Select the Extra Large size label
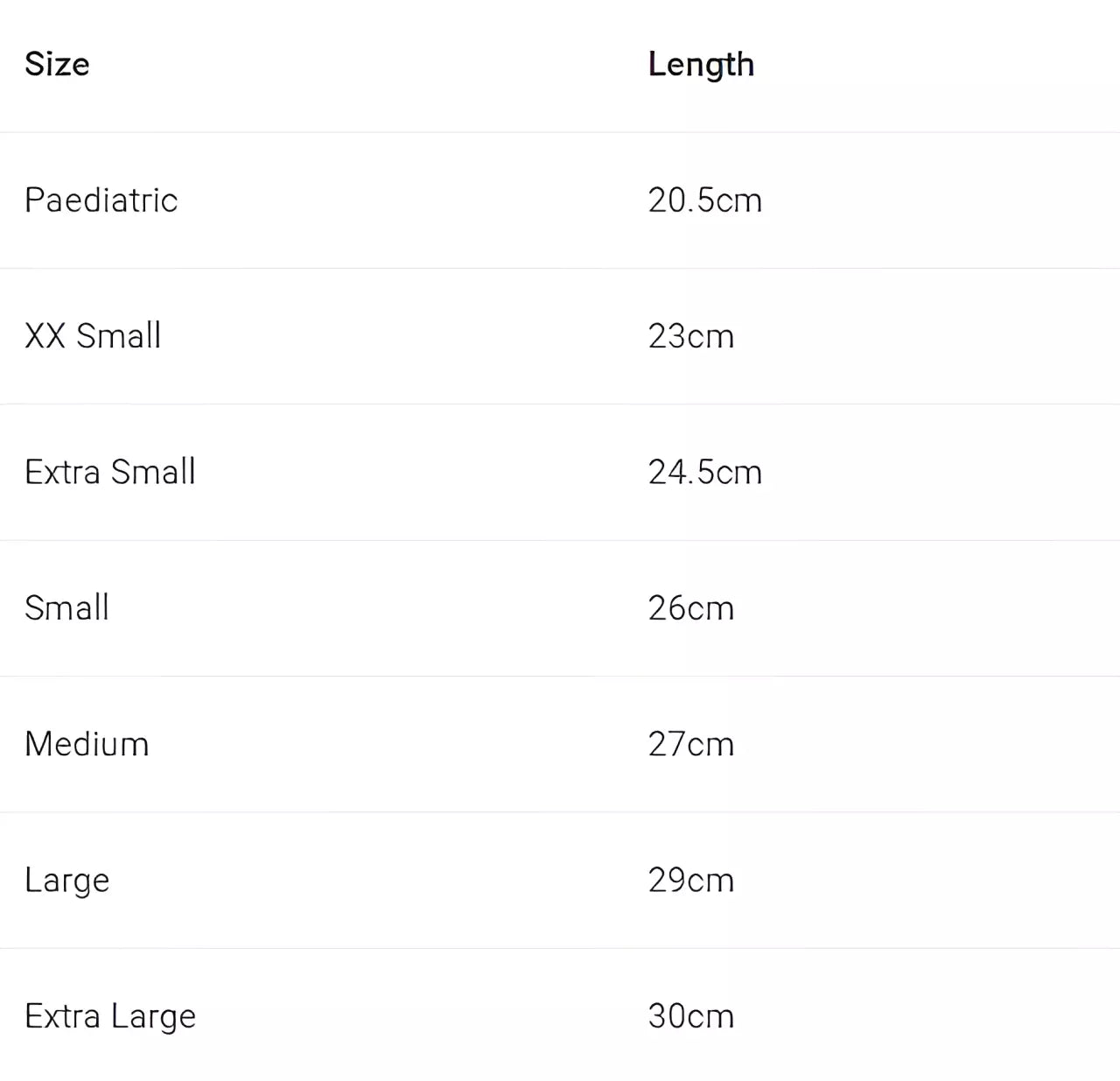Screen dimensions: 1120x1081 [x=109, y=1016]
